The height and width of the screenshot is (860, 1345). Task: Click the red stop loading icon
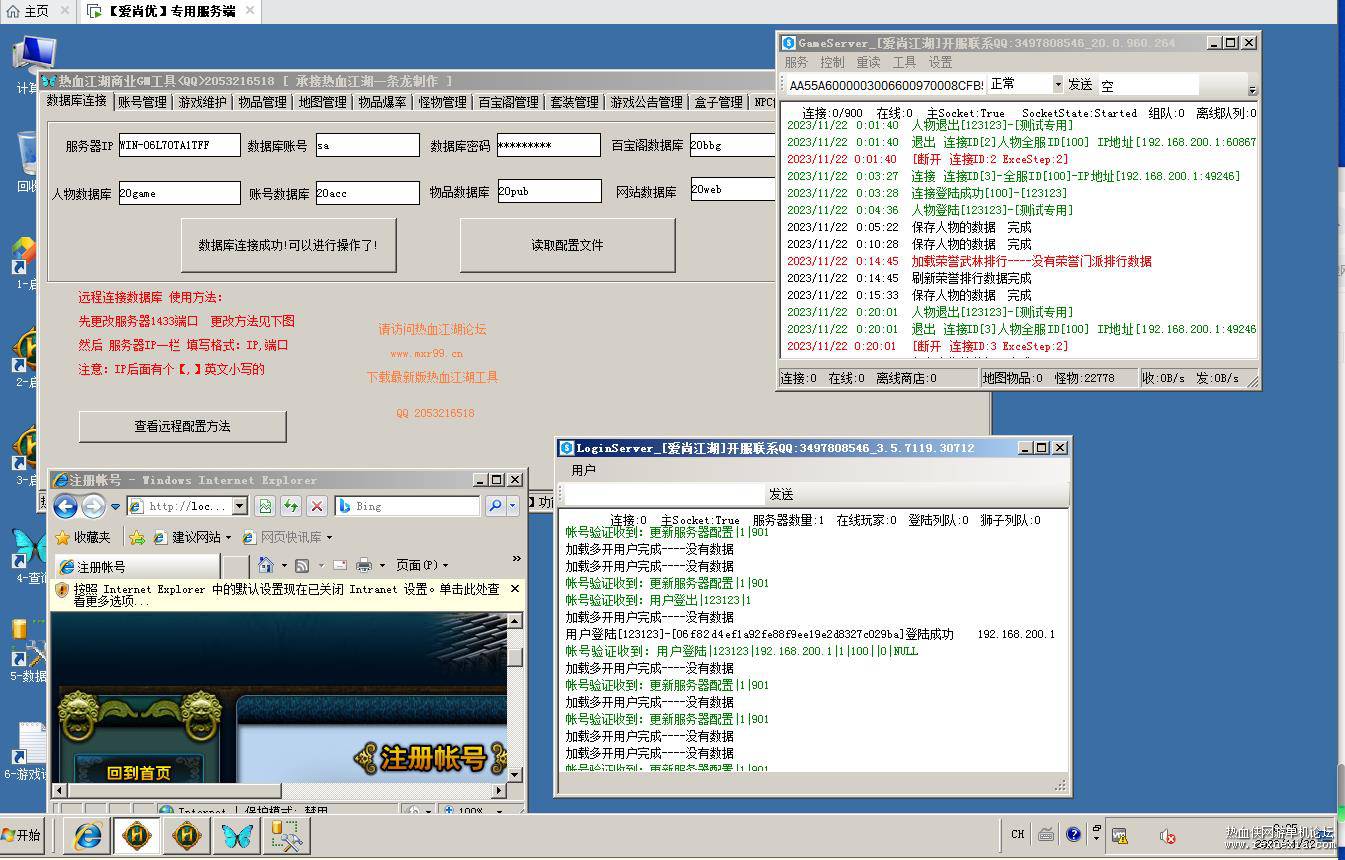point(317,506)
